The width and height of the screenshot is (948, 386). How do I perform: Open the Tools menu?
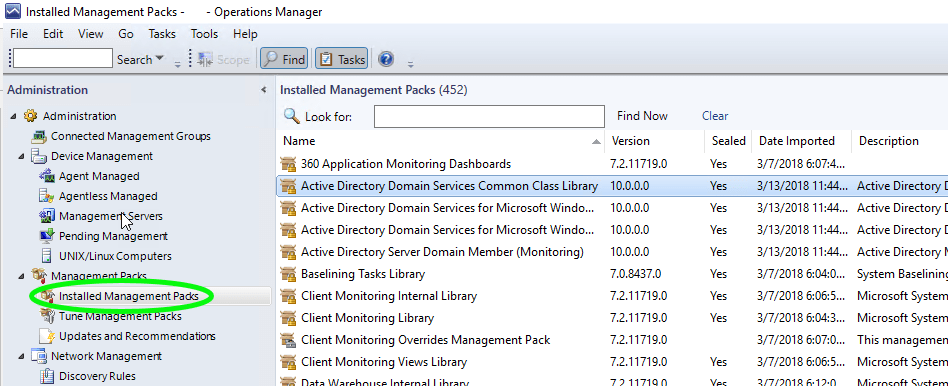[204, 34]
